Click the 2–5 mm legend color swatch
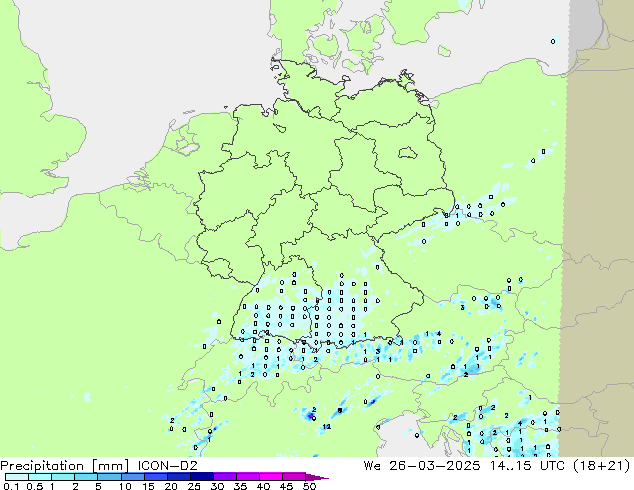Viewport: 634px width, 490px height. click(x=86, y=477)
